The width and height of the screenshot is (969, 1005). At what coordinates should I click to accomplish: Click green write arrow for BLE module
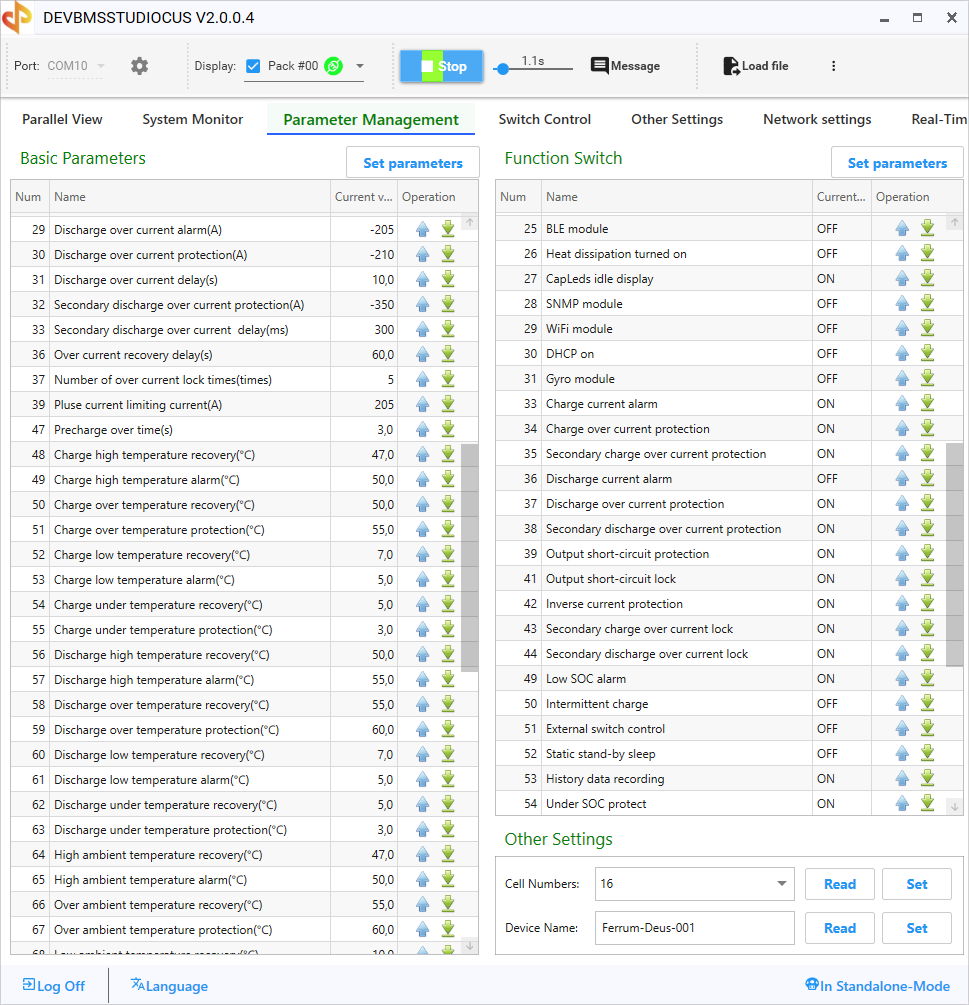point(928,228)
